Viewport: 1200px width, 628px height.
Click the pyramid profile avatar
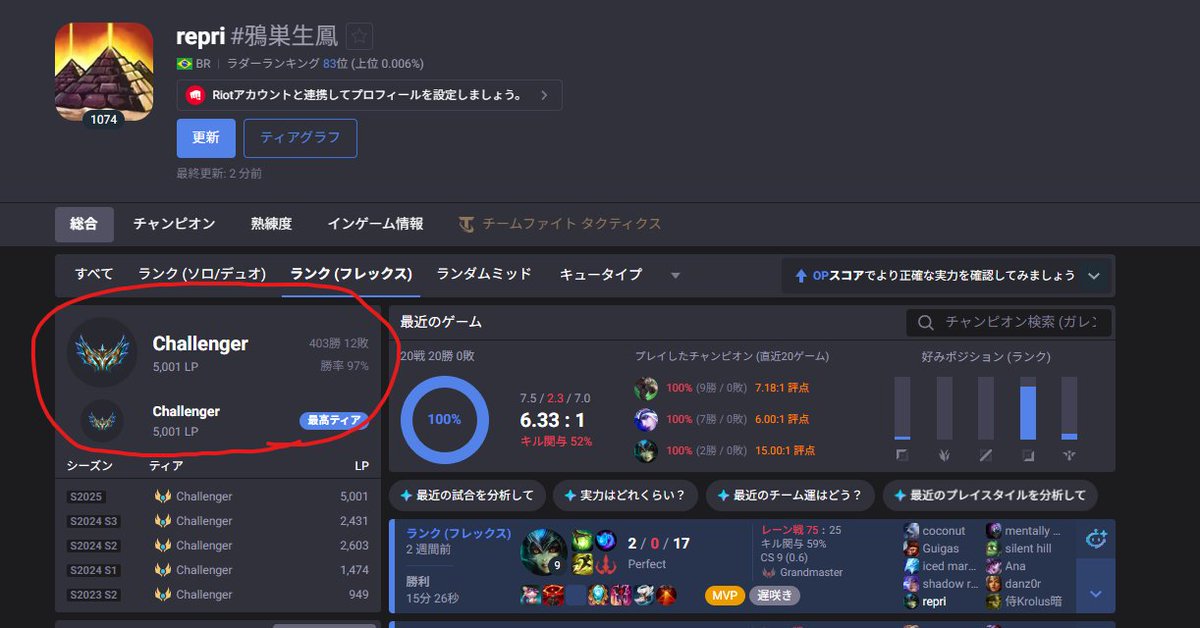click(104, 72)
